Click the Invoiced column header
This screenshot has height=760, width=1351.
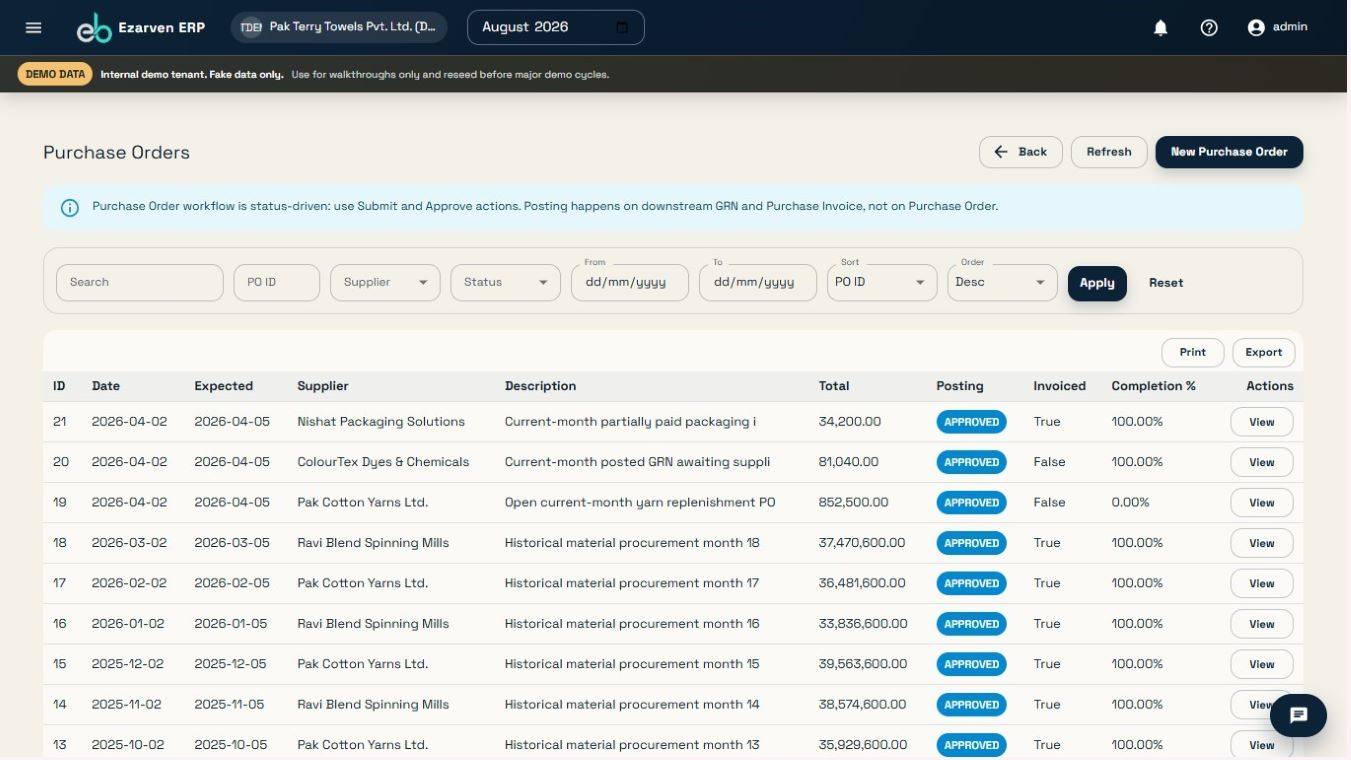[x=1060, y=386]
